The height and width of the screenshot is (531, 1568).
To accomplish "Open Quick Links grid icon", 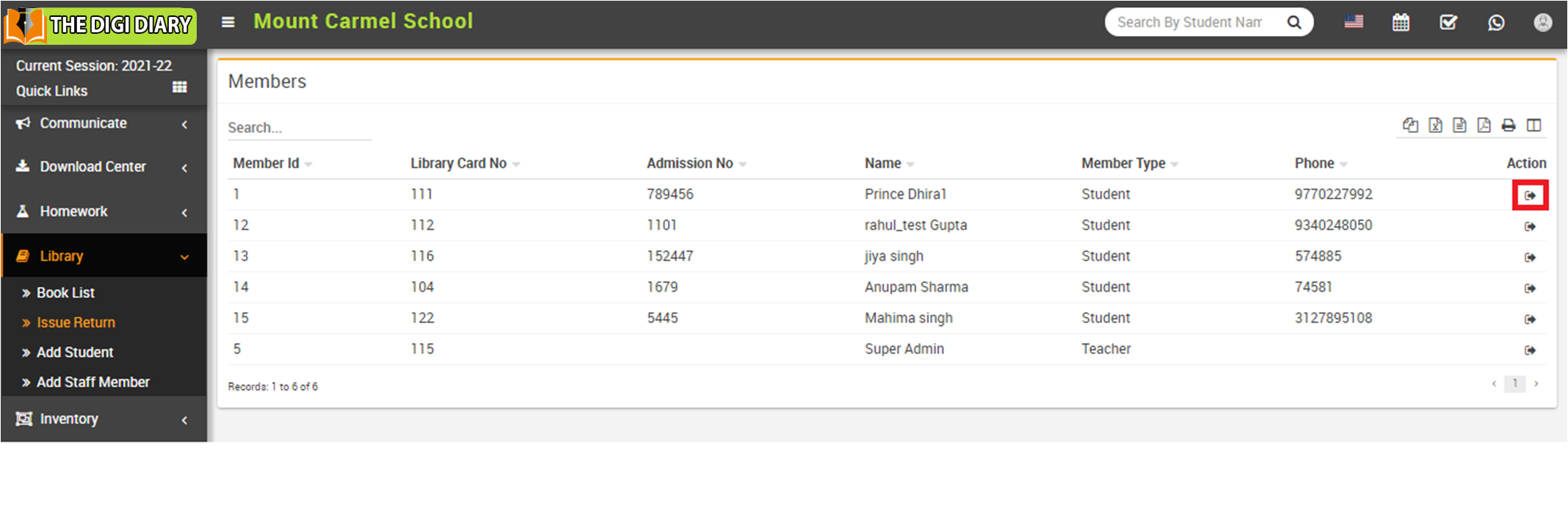I will 179,87.
